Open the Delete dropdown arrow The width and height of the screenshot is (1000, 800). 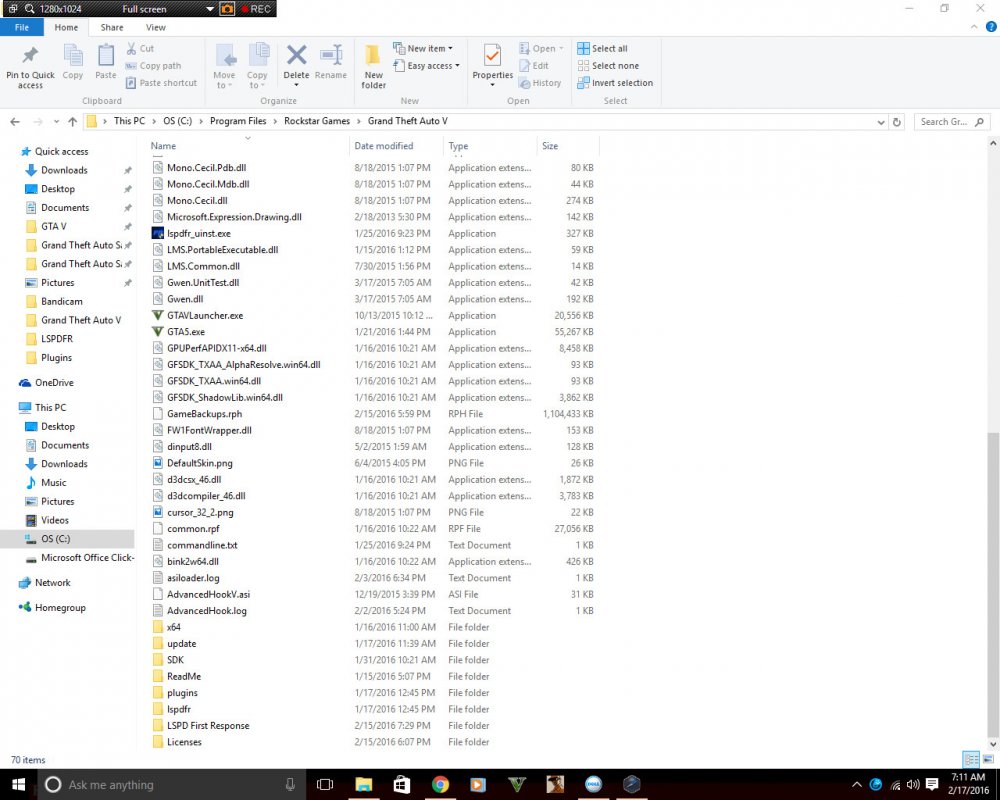pos(296,85)
